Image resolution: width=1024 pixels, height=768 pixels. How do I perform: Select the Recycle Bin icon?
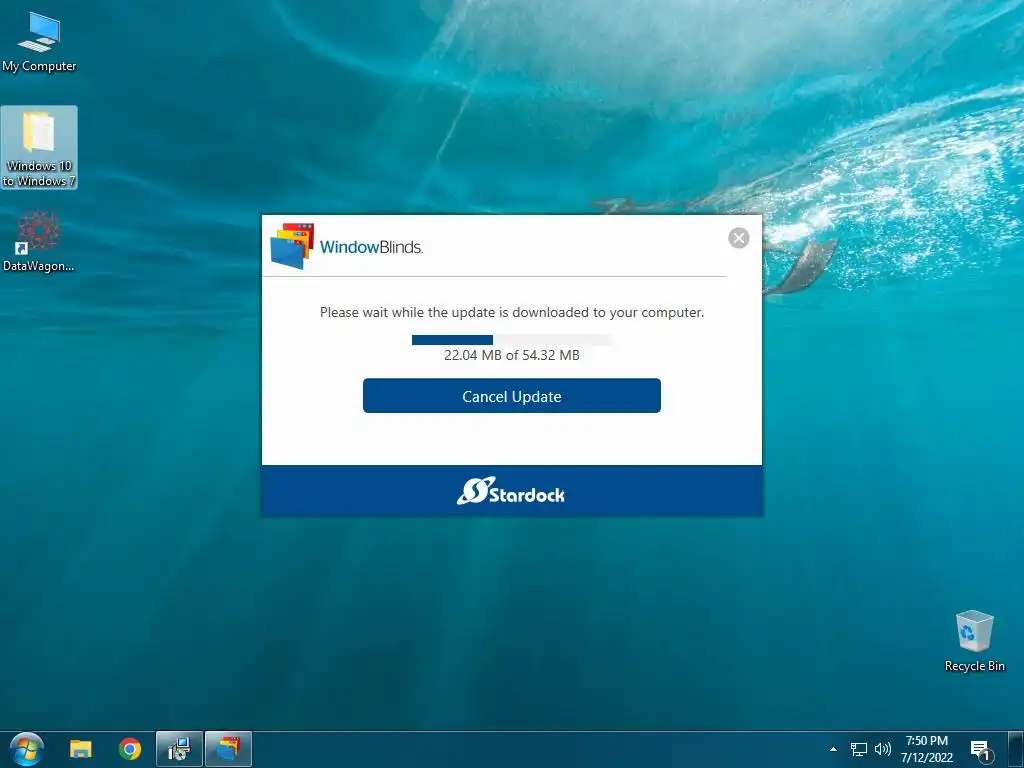(974, 641)
